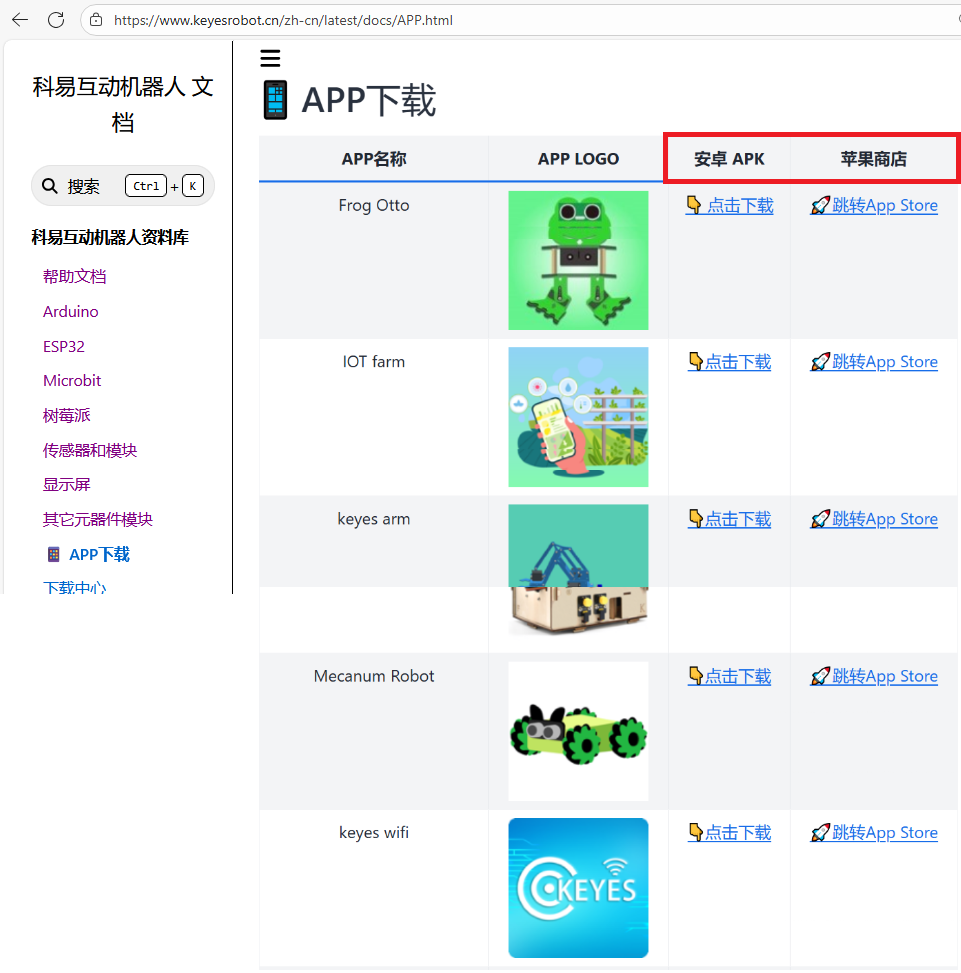Open the App Store link for Mecanum Robot
961x973 pixels.
(x=874, y=676)
